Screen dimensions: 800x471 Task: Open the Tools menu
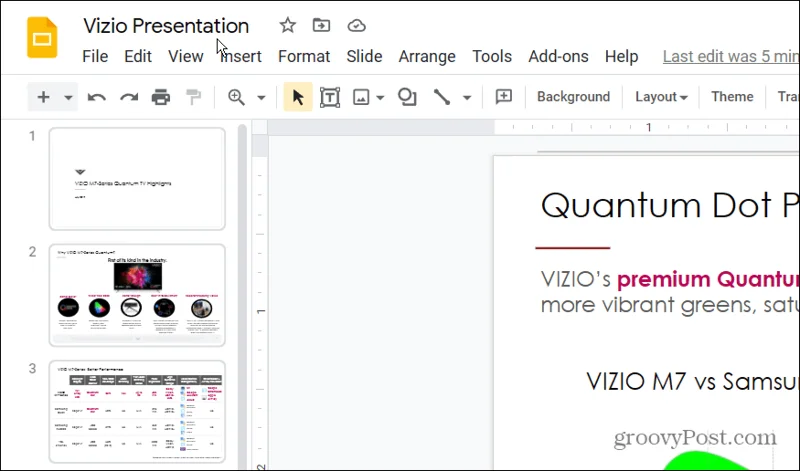492,56
